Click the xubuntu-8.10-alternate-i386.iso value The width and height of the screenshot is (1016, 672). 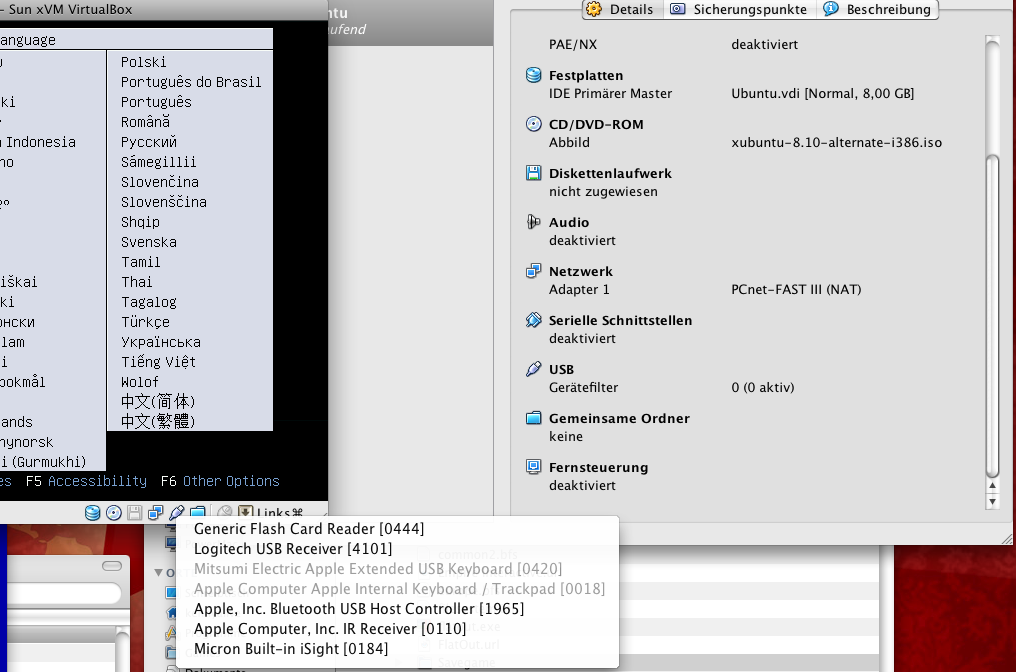[837, 143]
